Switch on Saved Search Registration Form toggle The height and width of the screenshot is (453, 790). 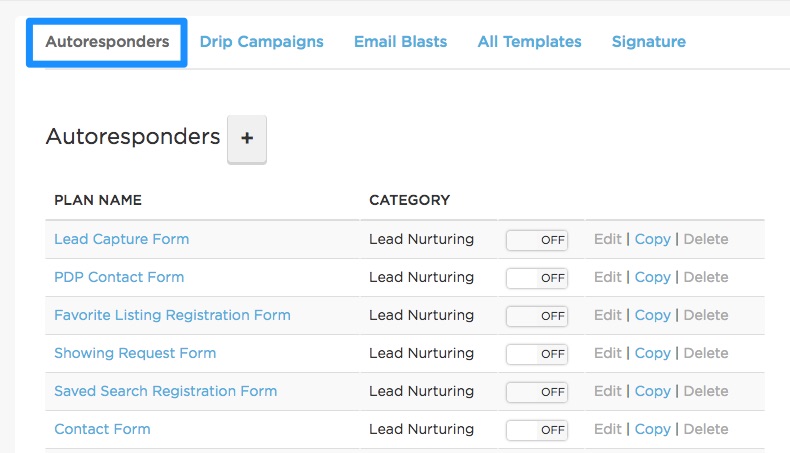coord(537,392)
